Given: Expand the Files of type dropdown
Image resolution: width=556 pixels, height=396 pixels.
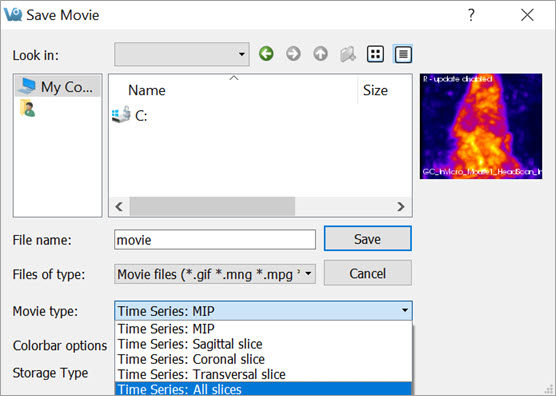Looking at the screenshot, I should pyautogui.click(x=215, y=274).
